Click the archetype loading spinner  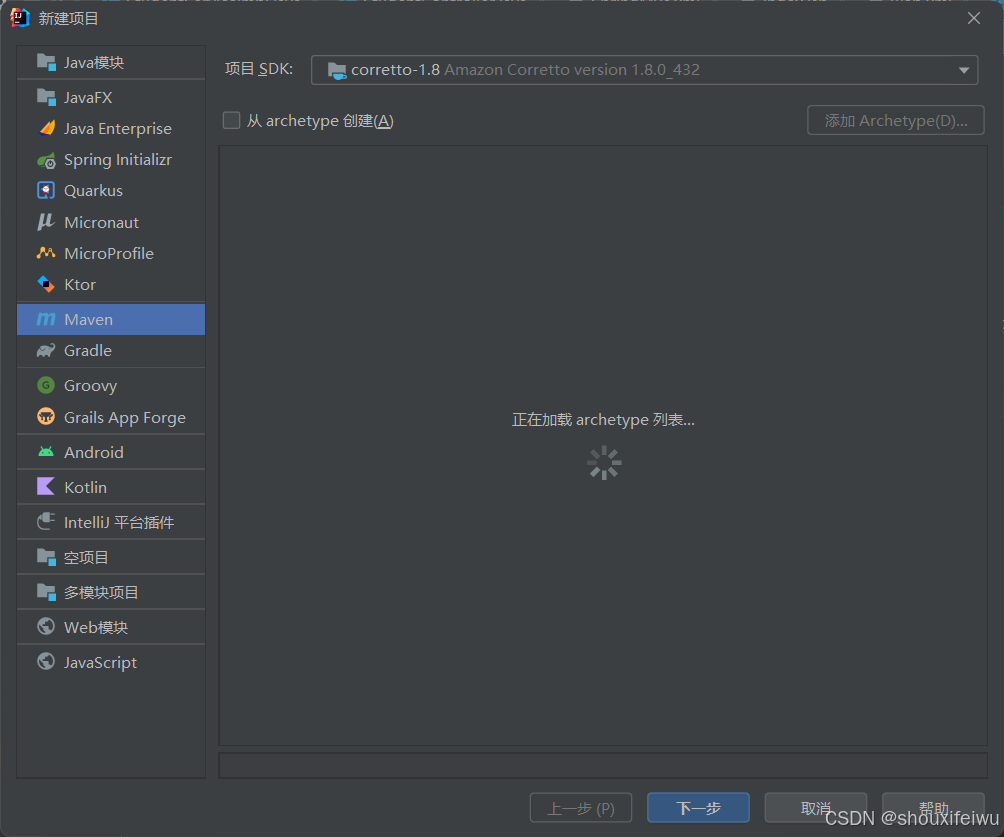pyautogui.click(x=604, y=462)
